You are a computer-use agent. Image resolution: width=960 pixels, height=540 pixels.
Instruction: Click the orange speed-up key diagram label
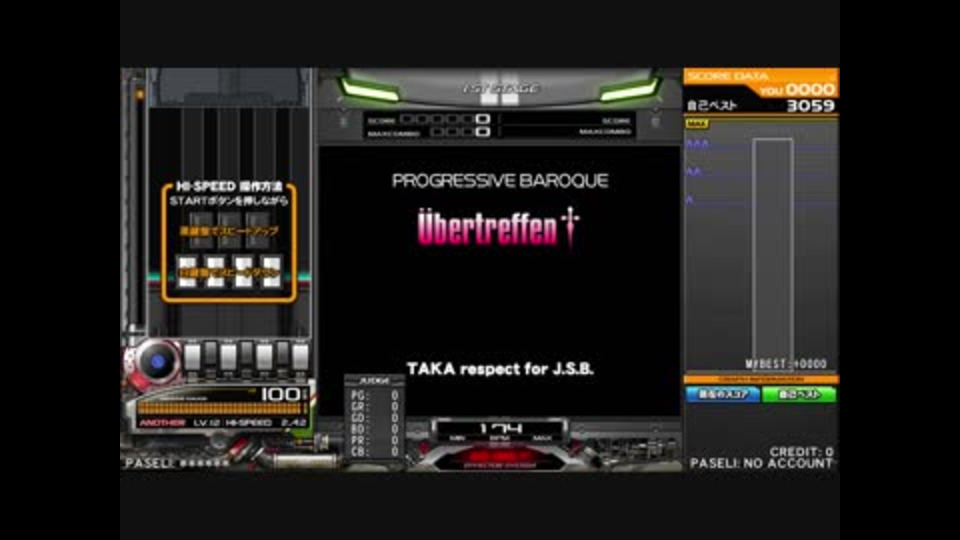(229, 231)
